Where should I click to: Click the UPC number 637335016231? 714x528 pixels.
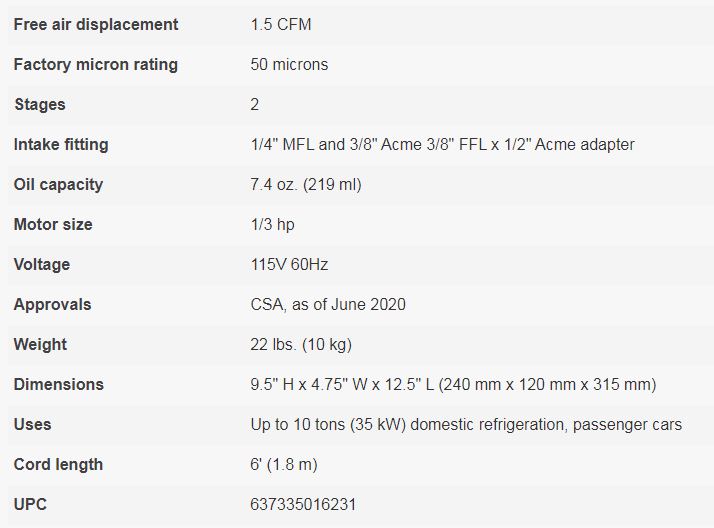point(303,504)
